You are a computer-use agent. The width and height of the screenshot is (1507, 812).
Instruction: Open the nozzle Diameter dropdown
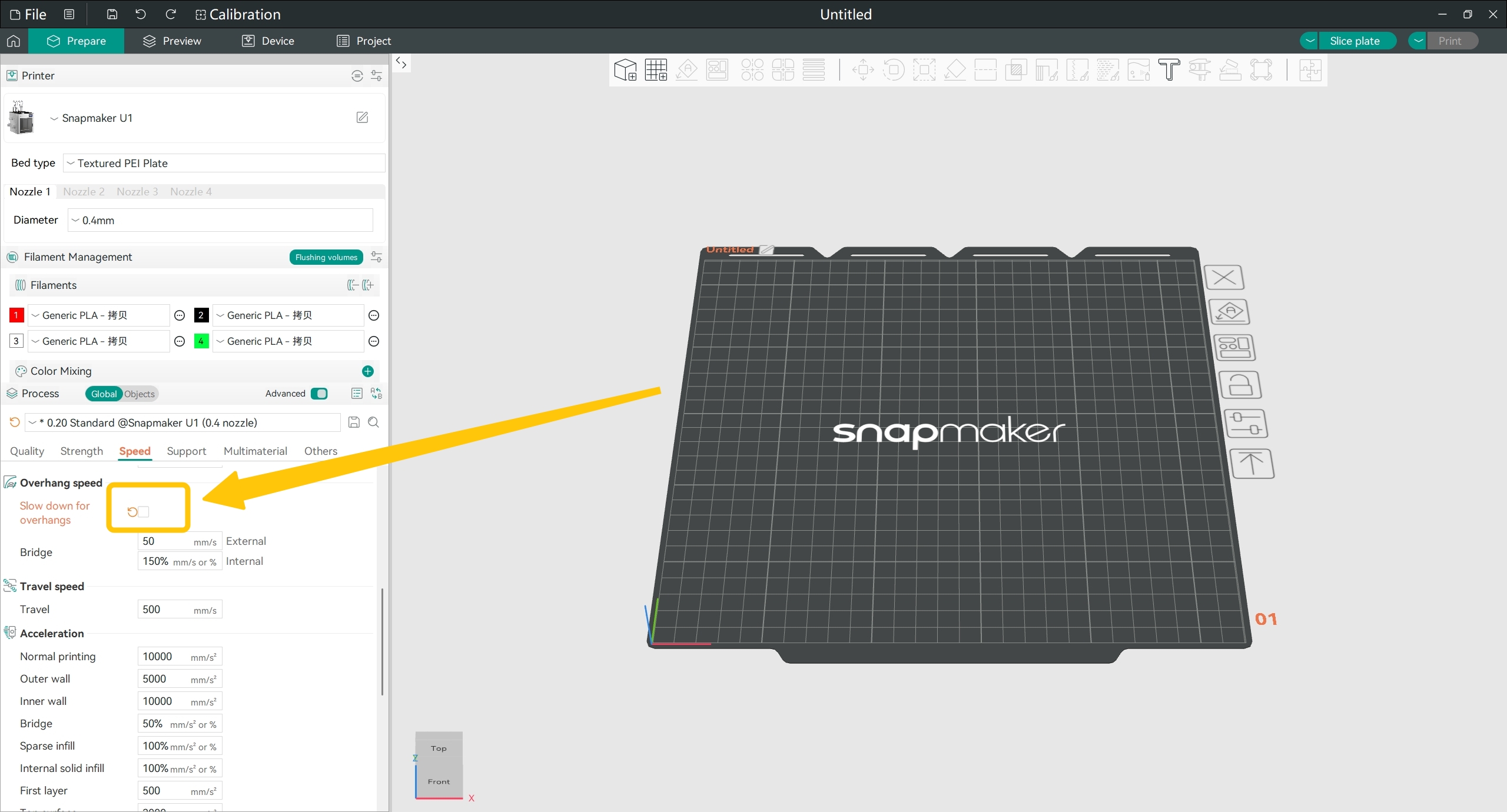221,221
